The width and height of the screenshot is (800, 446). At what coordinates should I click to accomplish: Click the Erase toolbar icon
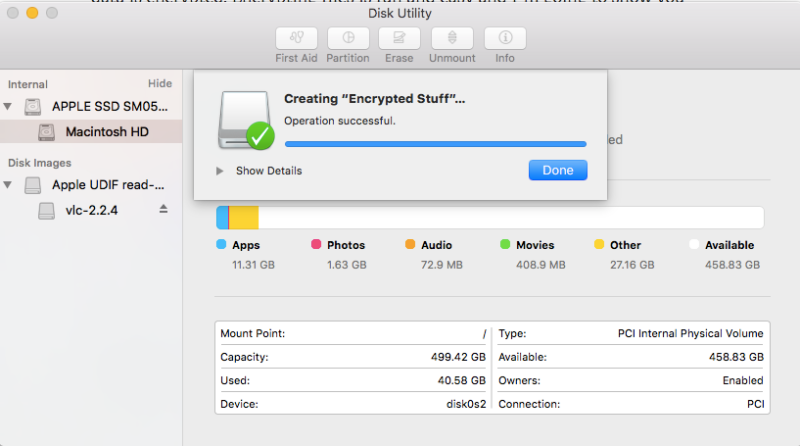pyautogui.click(x=399, y=38)
